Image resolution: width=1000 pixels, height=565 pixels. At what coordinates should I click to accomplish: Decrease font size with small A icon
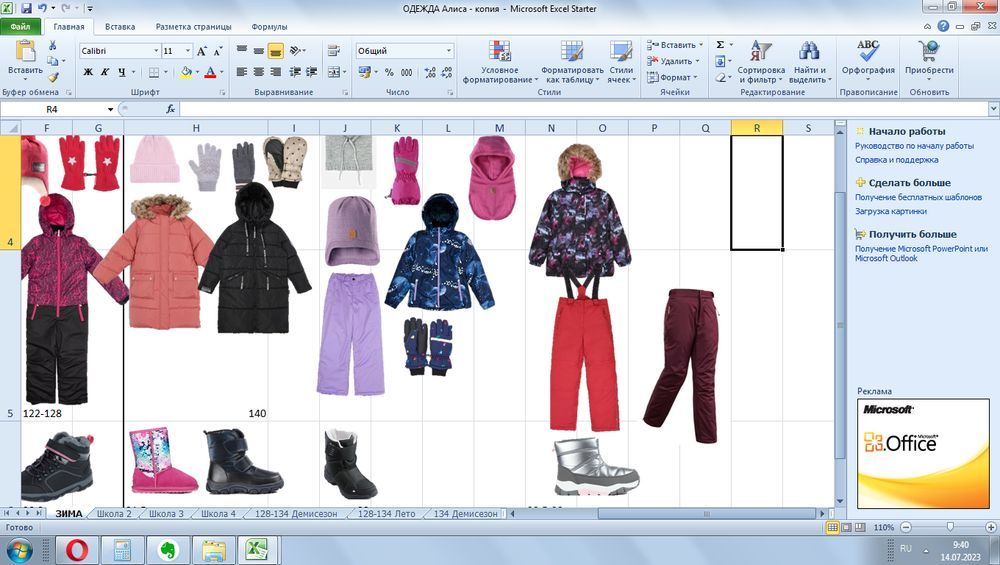coord(217,51)
